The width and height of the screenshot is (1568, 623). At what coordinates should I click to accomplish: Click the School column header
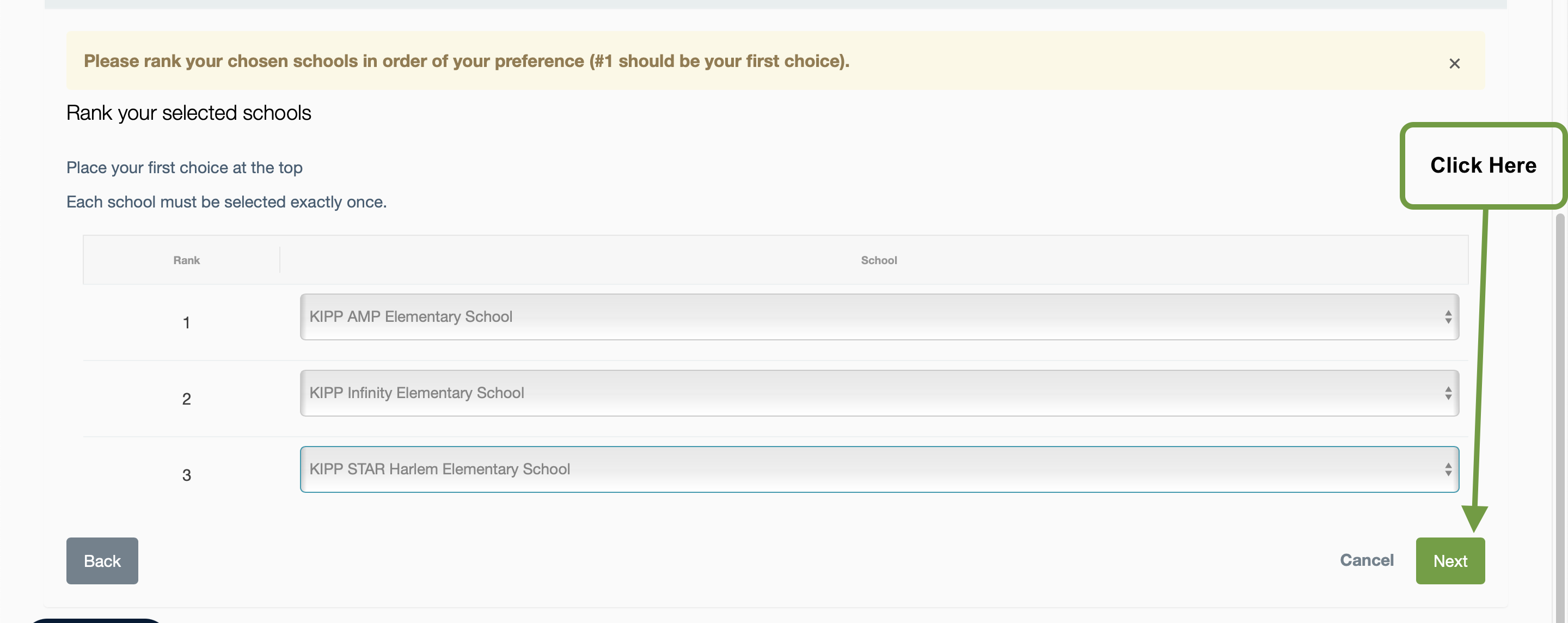(x=878, y=260)
